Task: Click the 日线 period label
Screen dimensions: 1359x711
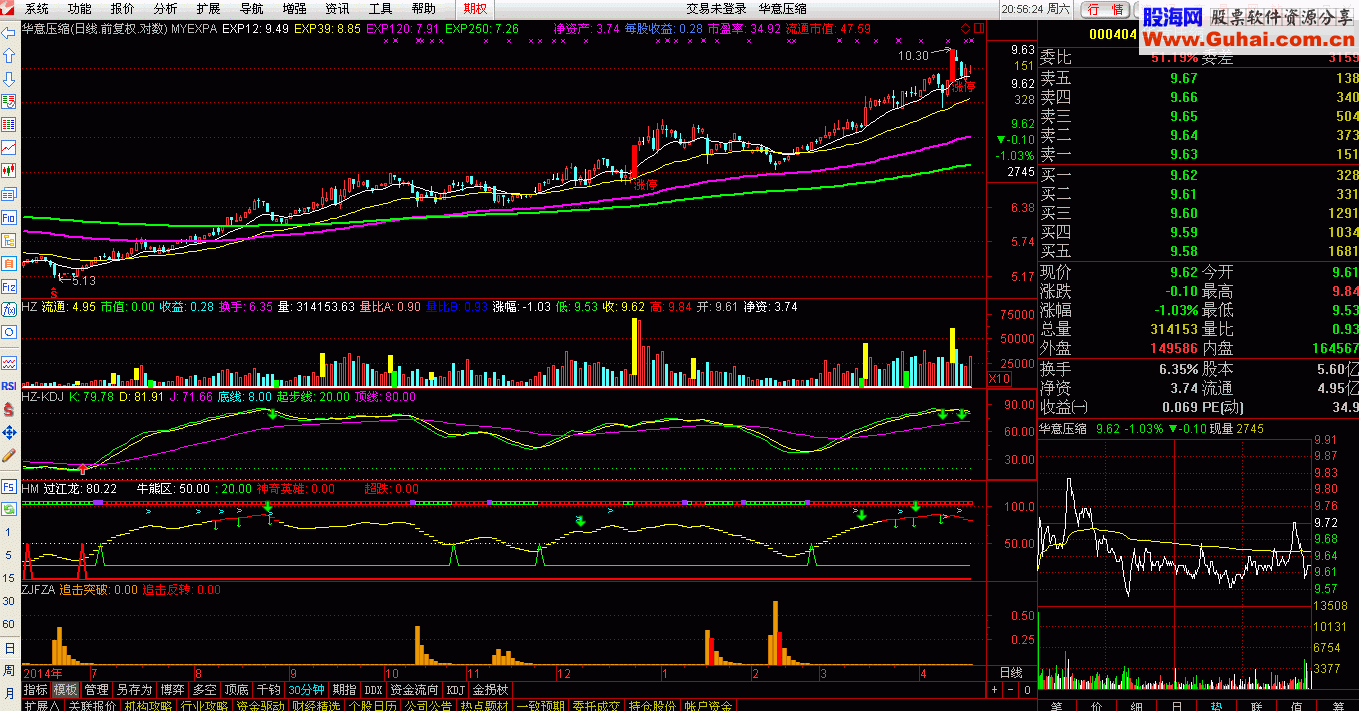Action: pyautogui.click(x=1011, y=672)
